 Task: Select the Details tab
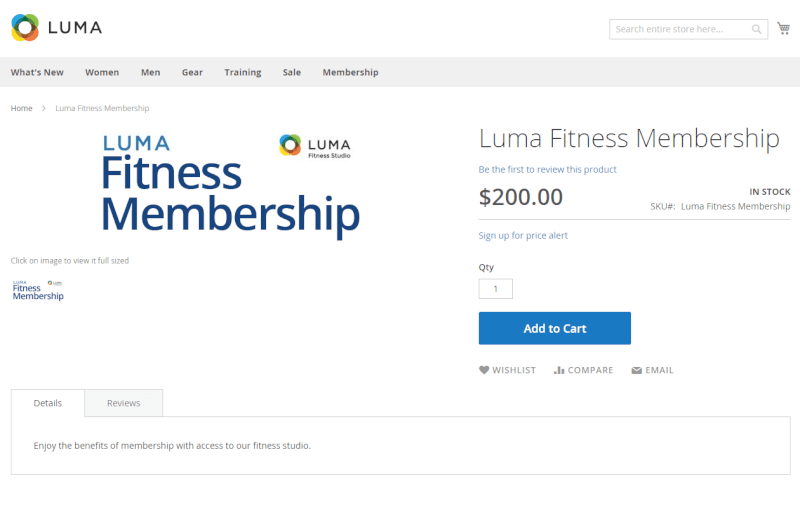(48, 403)
